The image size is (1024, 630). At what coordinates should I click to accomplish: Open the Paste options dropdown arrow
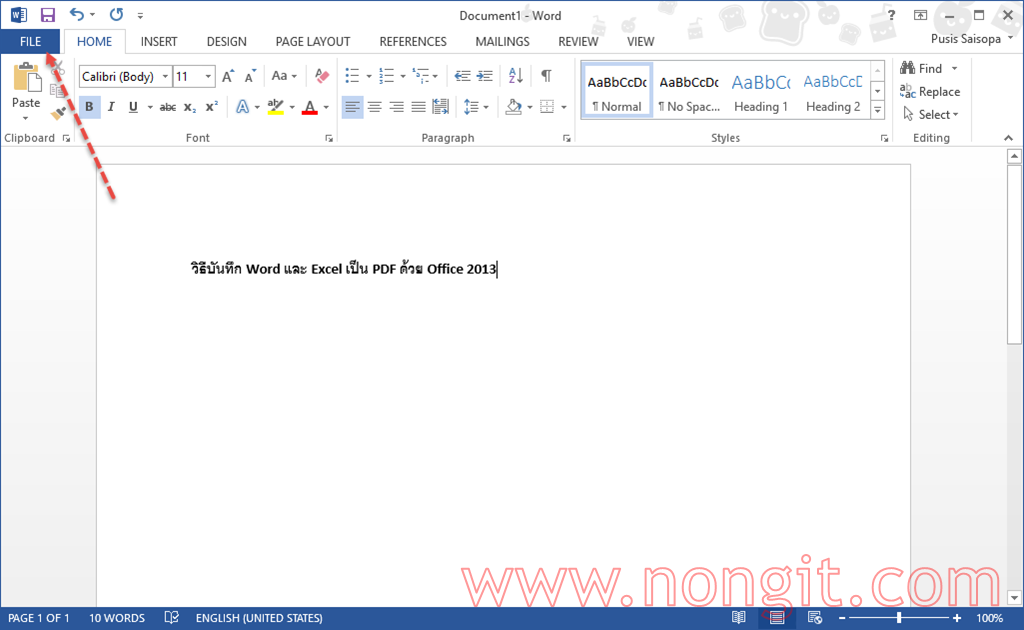click(x=25, y=119)
